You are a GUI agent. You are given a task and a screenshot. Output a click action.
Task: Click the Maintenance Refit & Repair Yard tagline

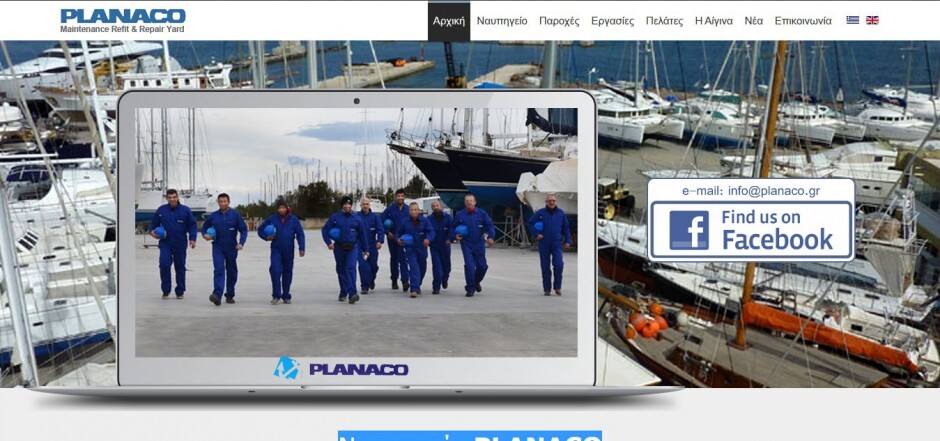(122, 29)
